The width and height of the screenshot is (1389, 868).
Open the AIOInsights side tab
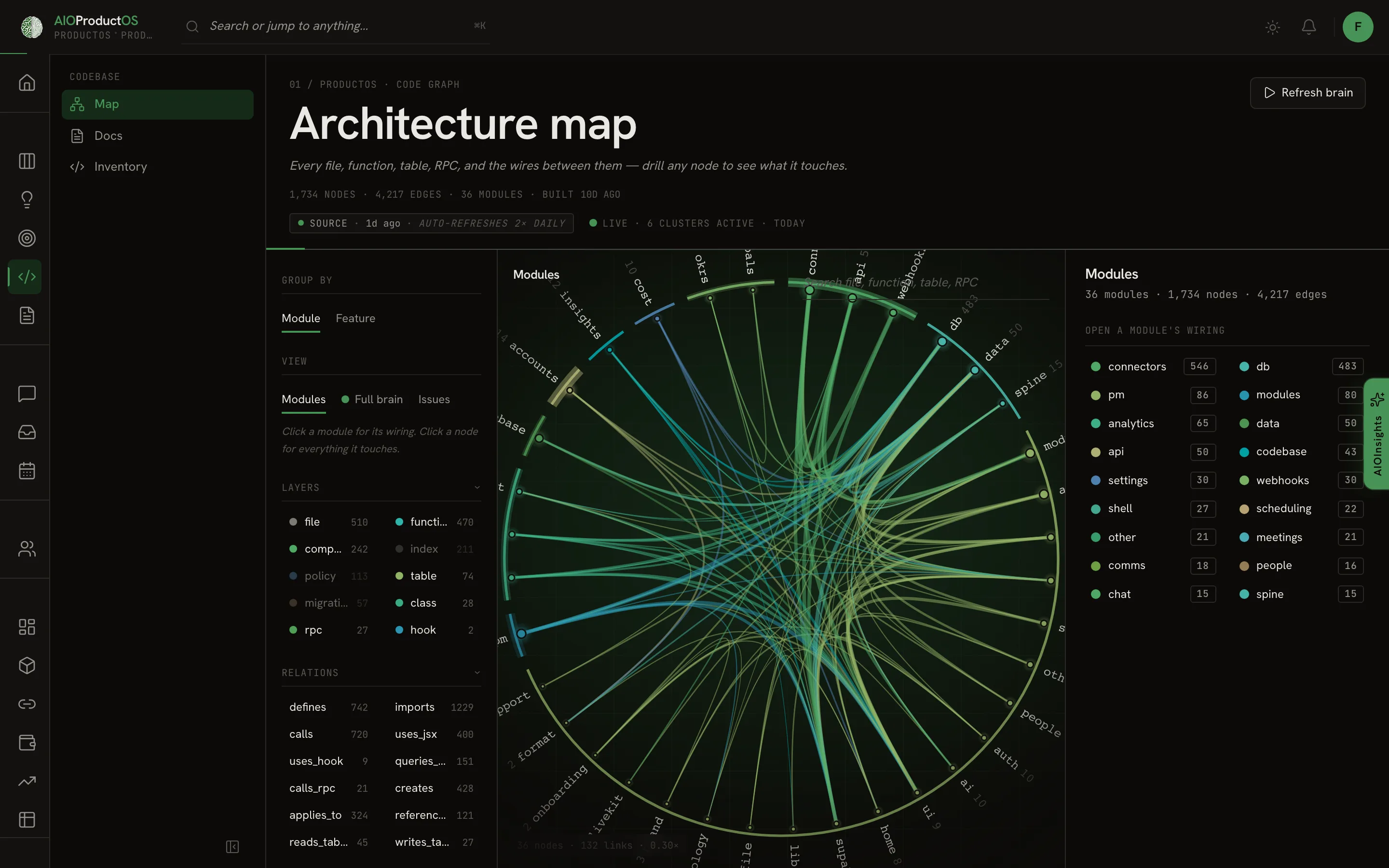[1377, 434]
